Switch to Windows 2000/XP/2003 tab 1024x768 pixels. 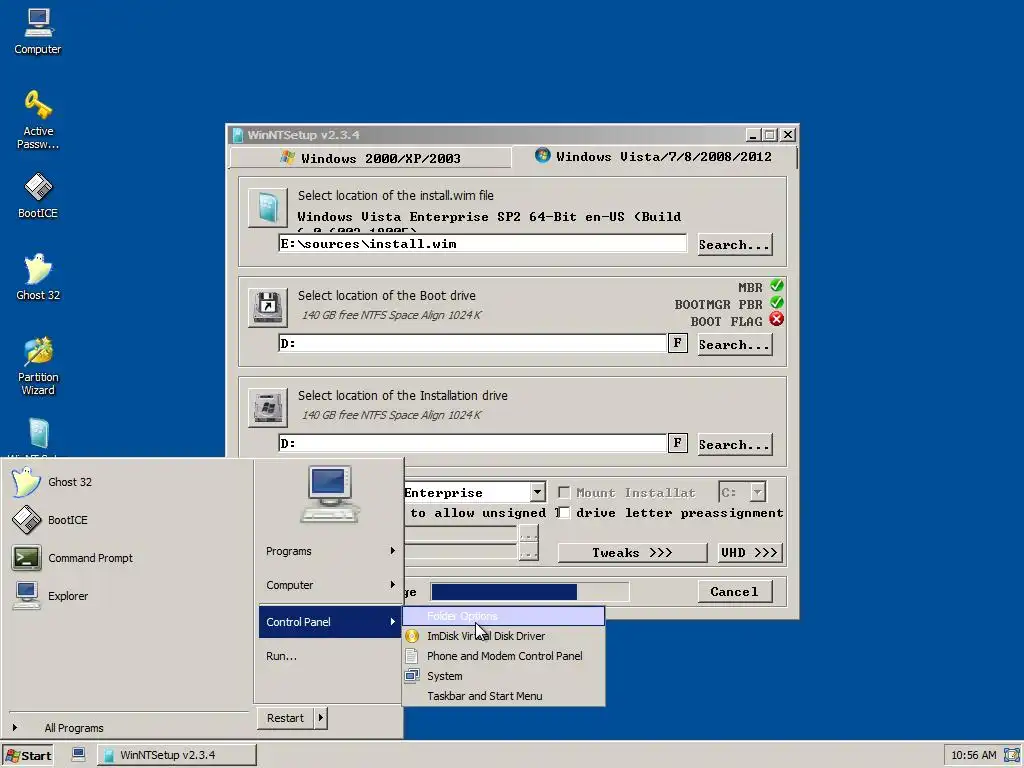point(370,158)
